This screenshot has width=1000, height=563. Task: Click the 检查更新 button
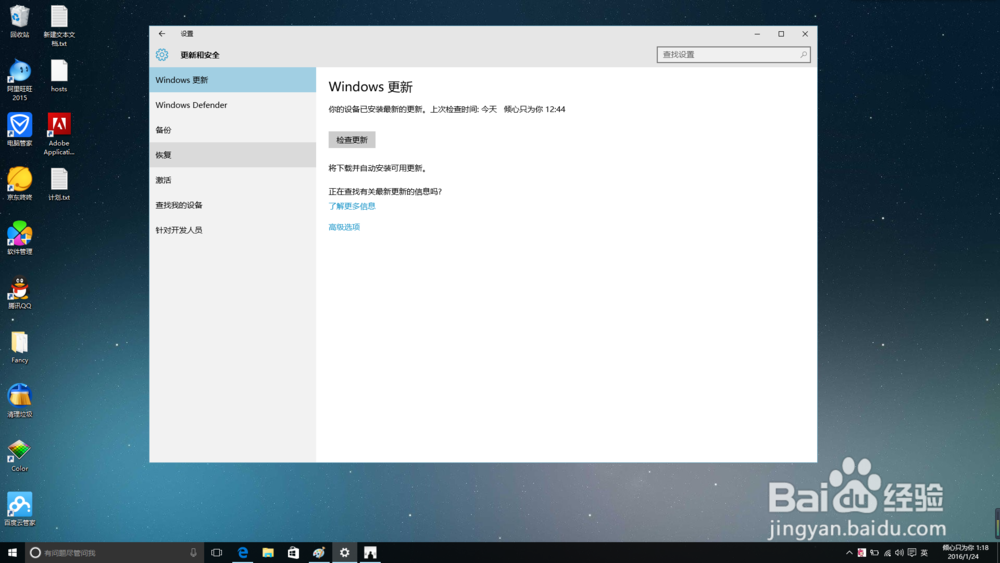[352, 140]
